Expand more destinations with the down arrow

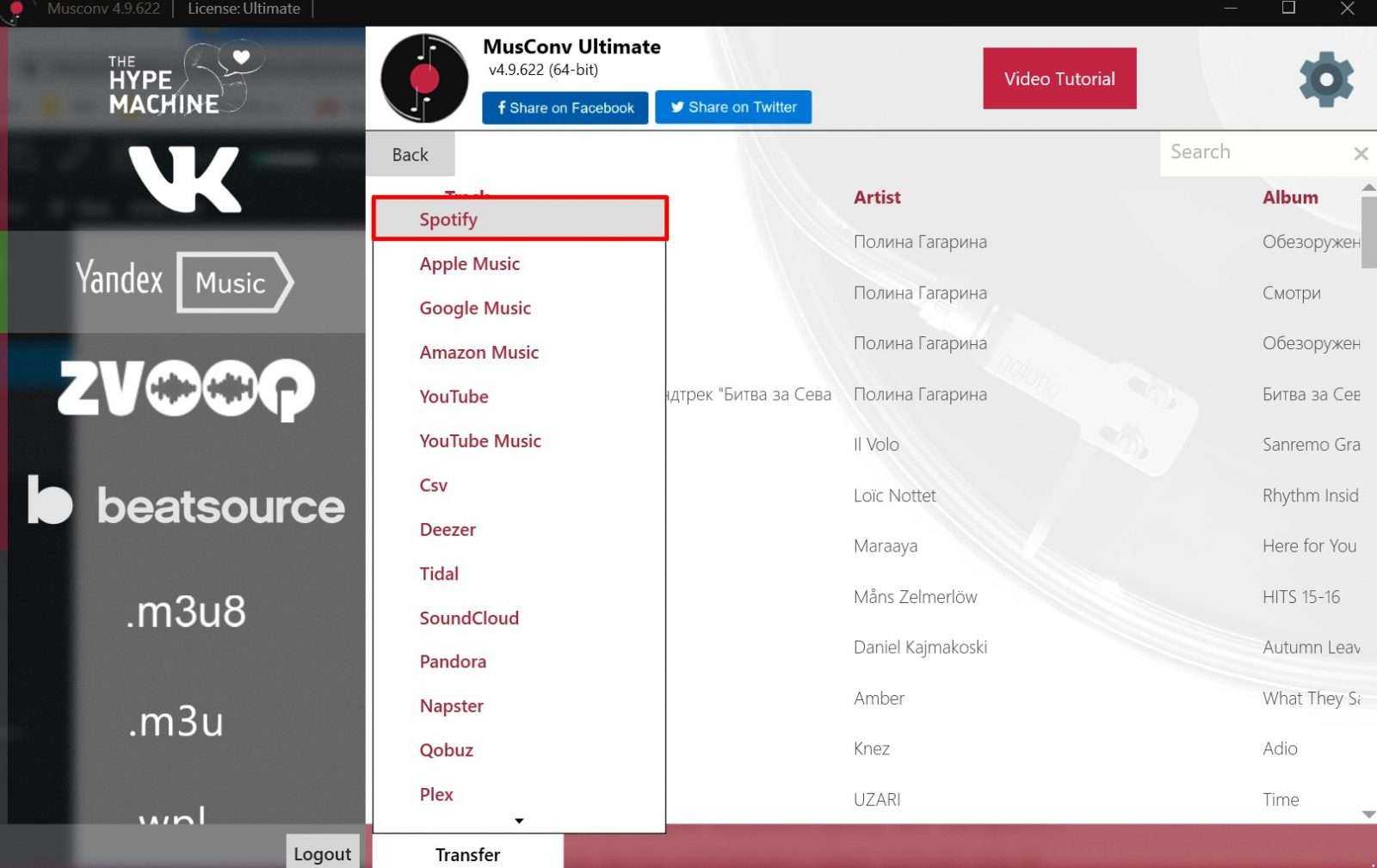tap(519, 821)
